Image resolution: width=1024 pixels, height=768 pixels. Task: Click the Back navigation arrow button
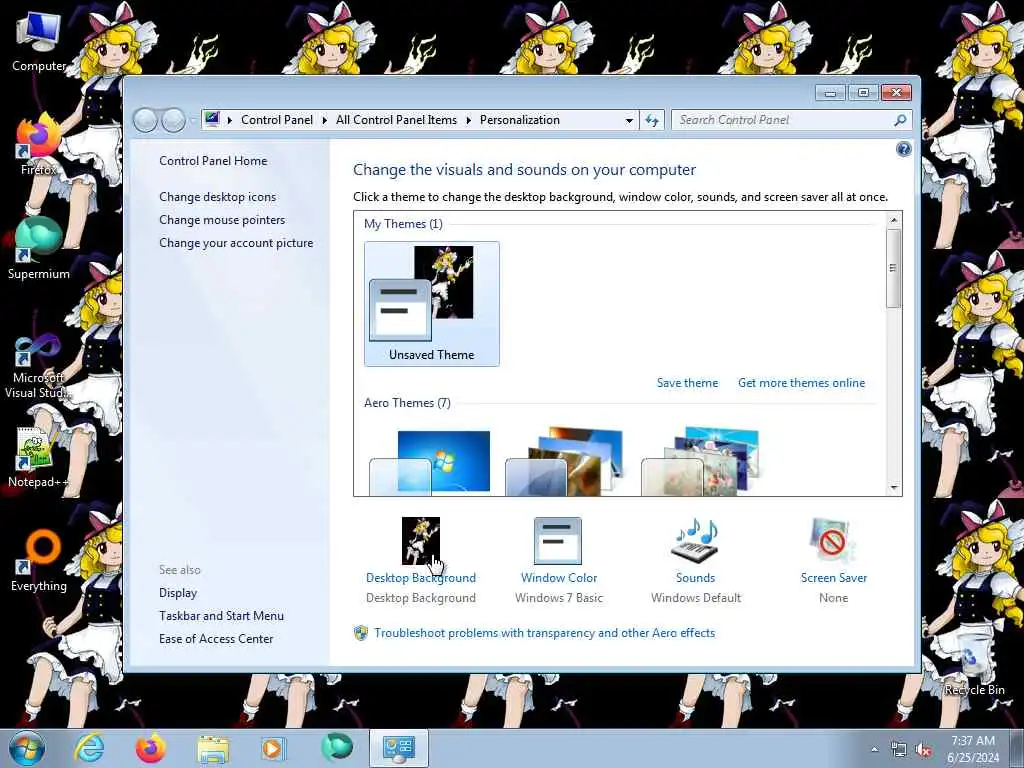(x=145, y=120)
